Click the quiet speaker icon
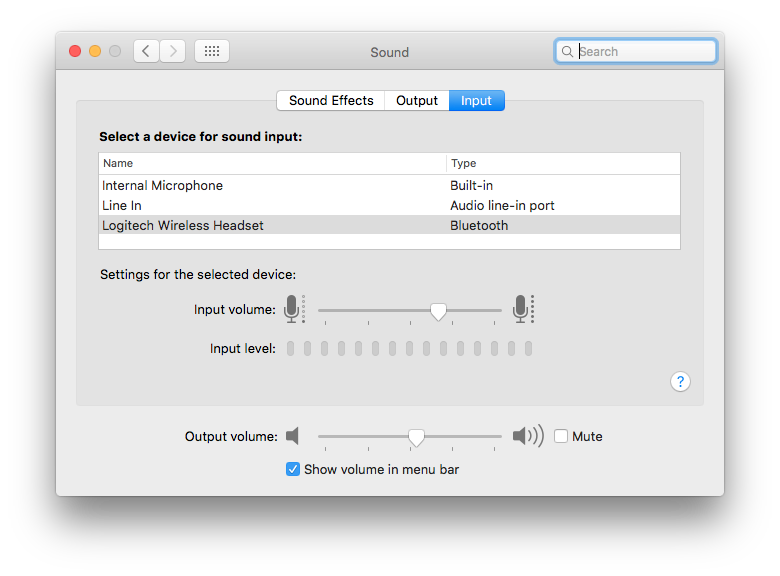Screen dimensions: 780x576 [x=292, y=436]
